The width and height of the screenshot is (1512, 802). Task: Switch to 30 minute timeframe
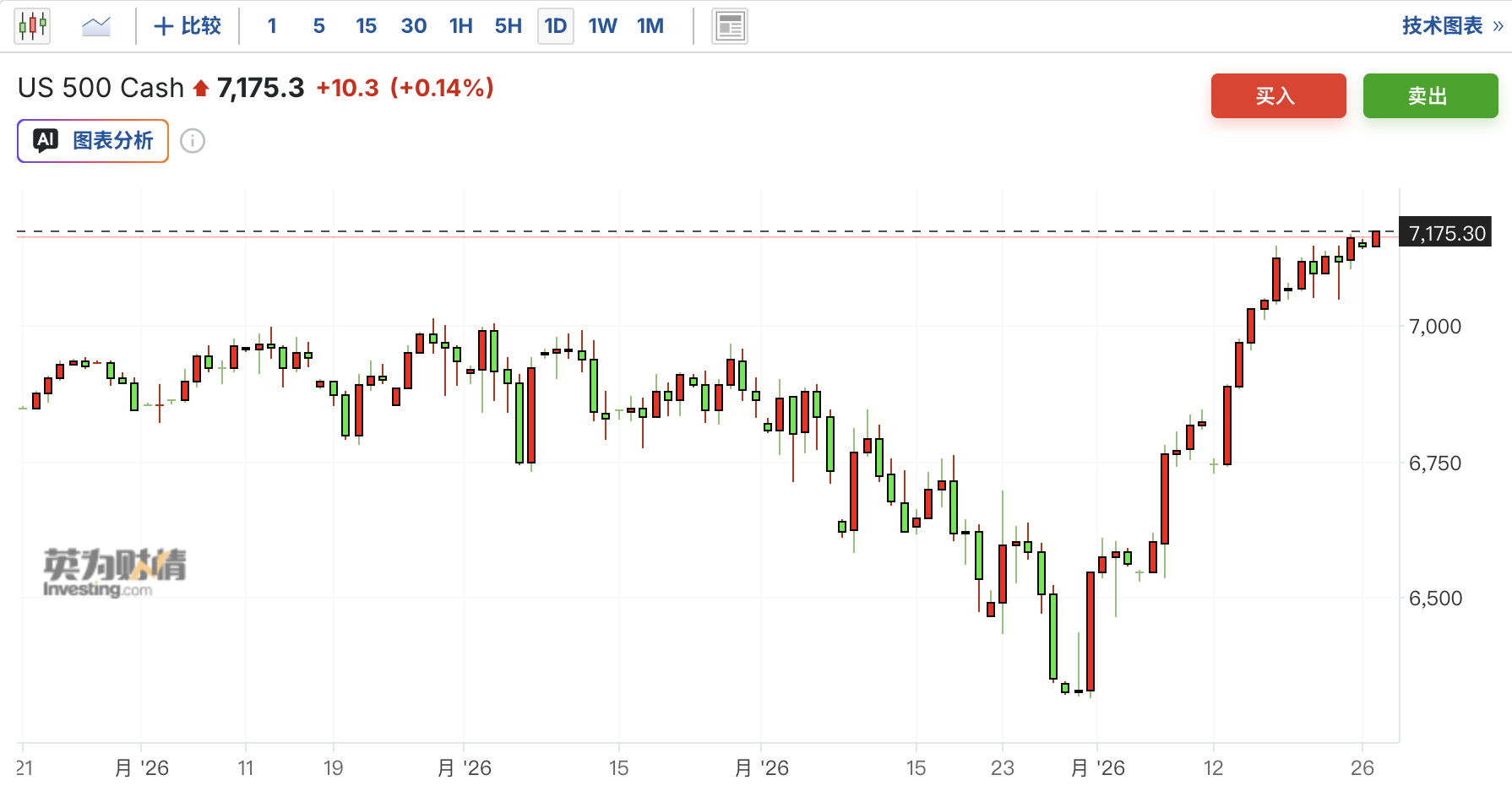413,26
